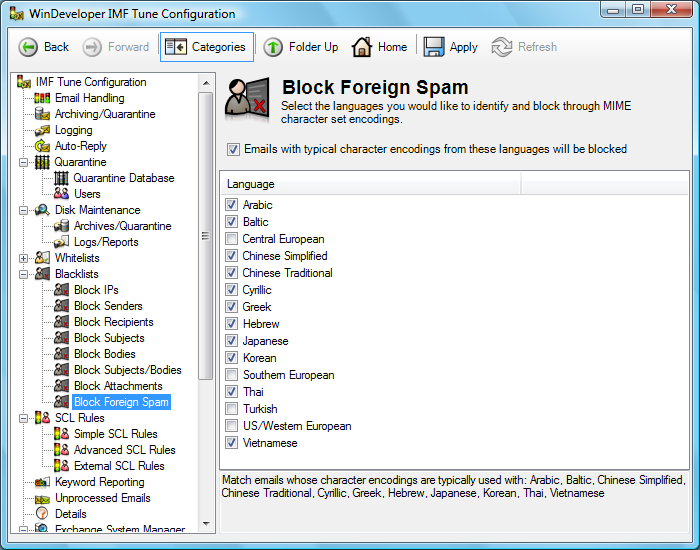
Task: Maximize the IMF Tune Configuration window
Action: click(638, 9)
